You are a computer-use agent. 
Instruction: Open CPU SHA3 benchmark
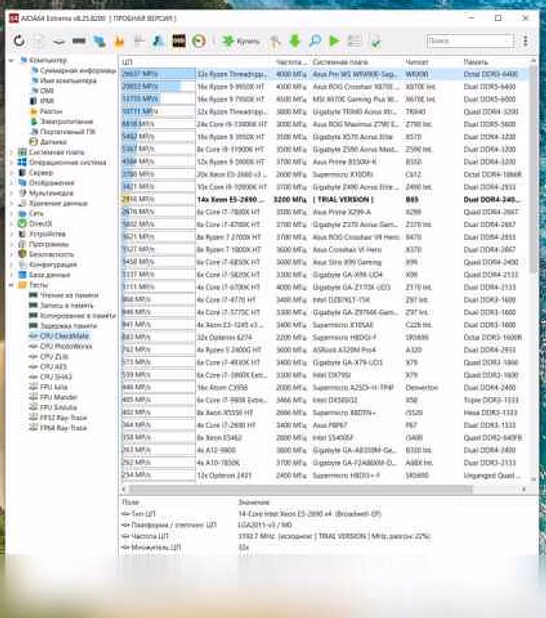(x=56, y=377)
